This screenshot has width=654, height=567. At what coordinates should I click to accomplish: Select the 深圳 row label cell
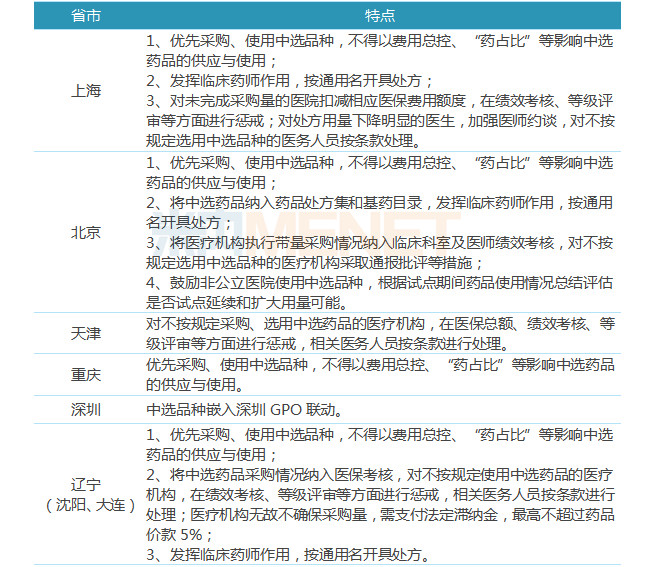coord(86,409)
